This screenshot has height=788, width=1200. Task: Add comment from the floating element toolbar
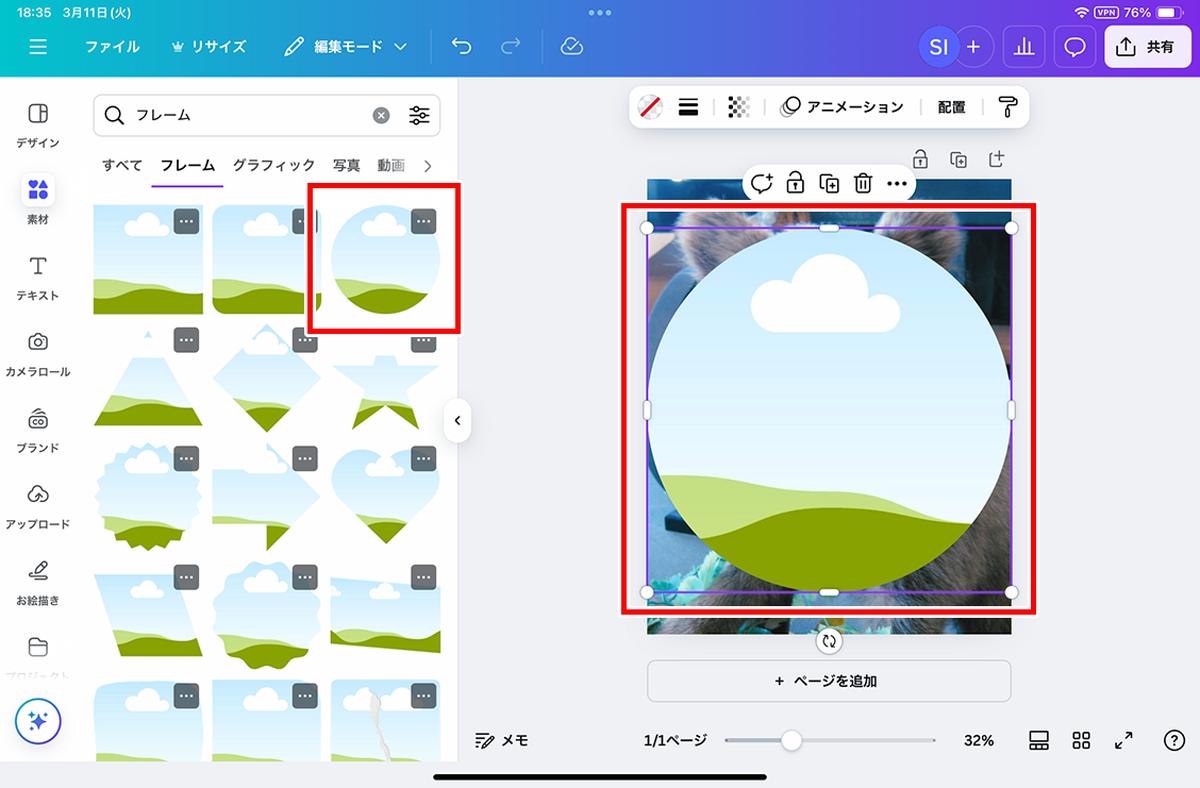[x=762, y=183]
